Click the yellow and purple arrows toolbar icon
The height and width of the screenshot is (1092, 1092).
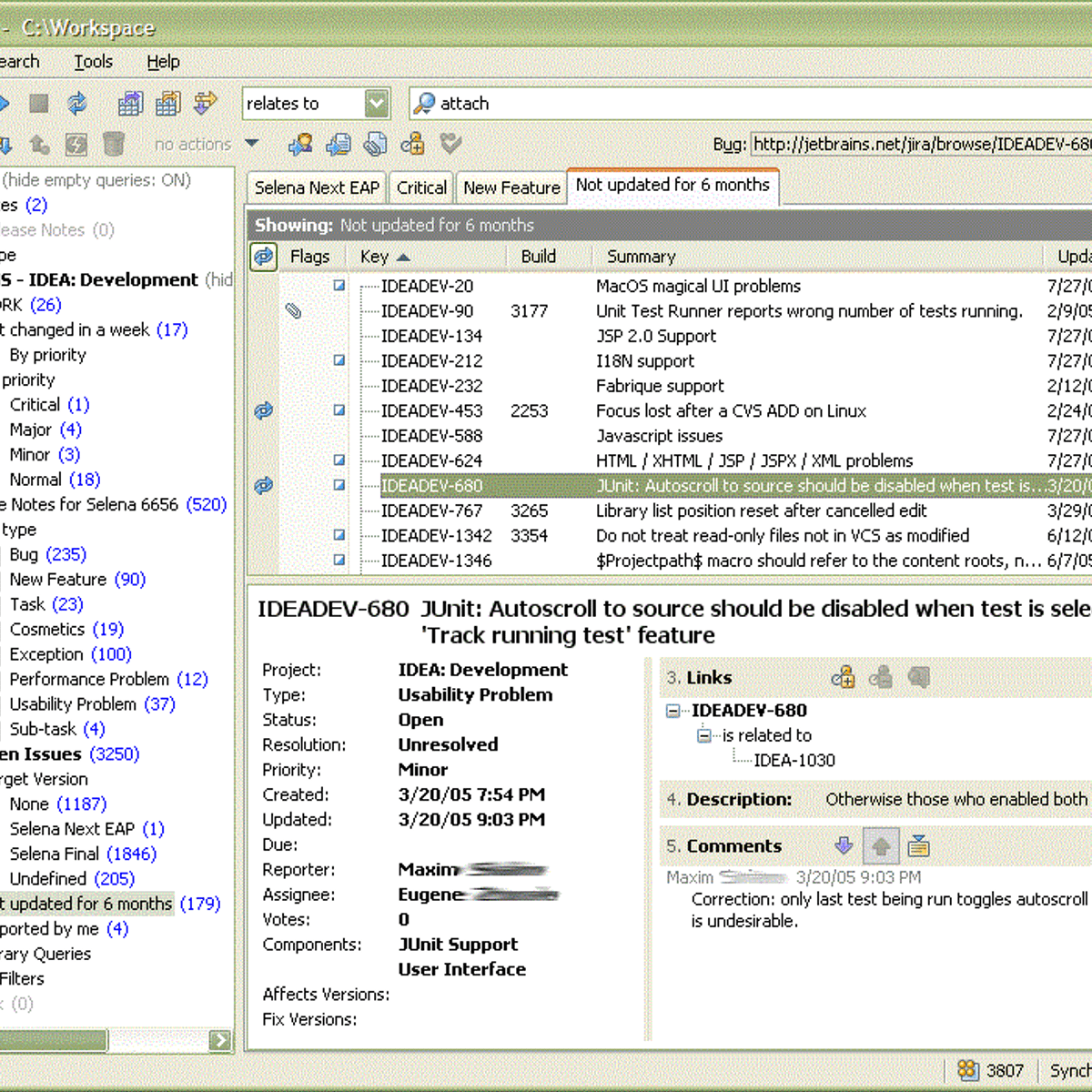click(207, 102)
